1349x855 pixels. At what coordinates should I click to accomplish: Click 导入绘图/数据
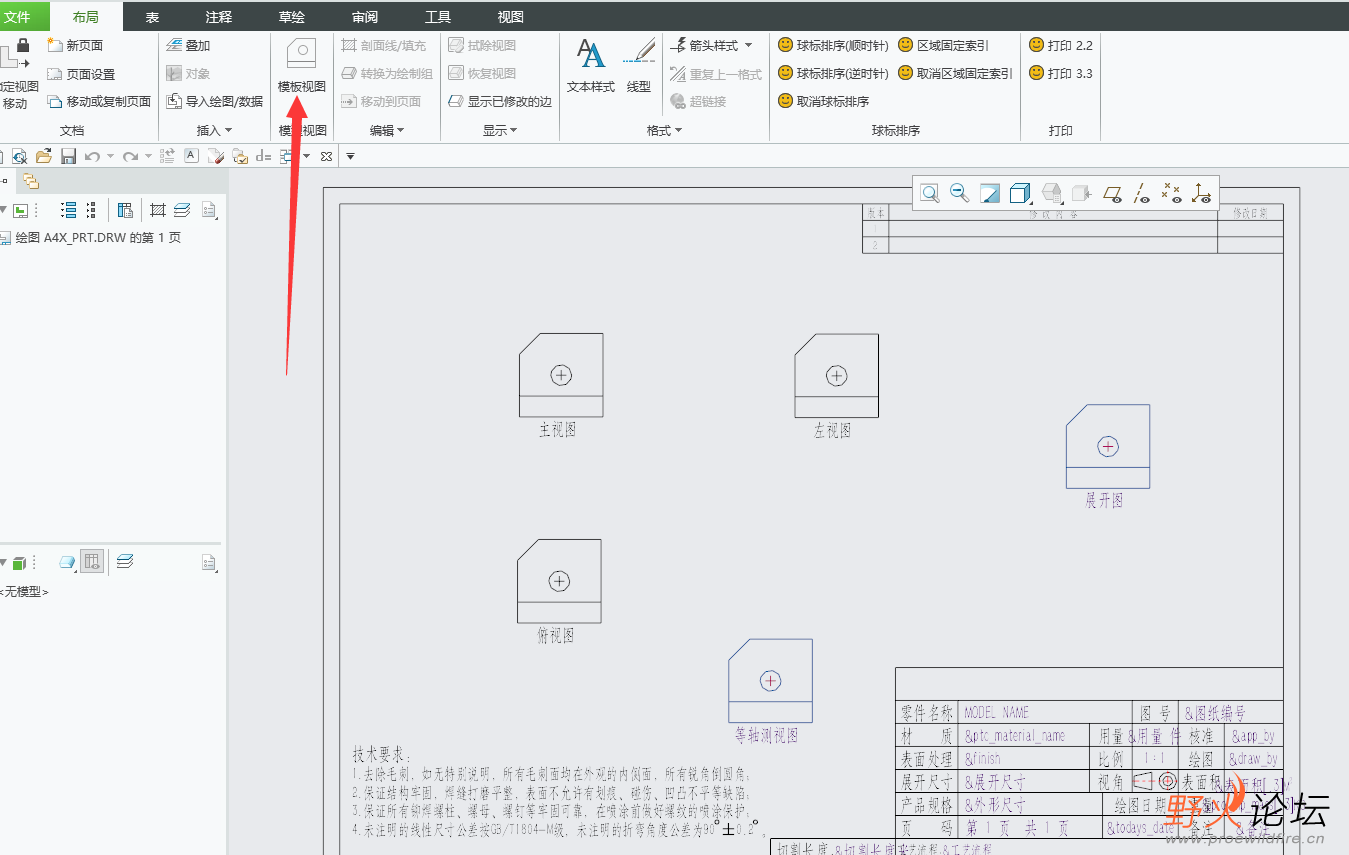tap(214, 101)
